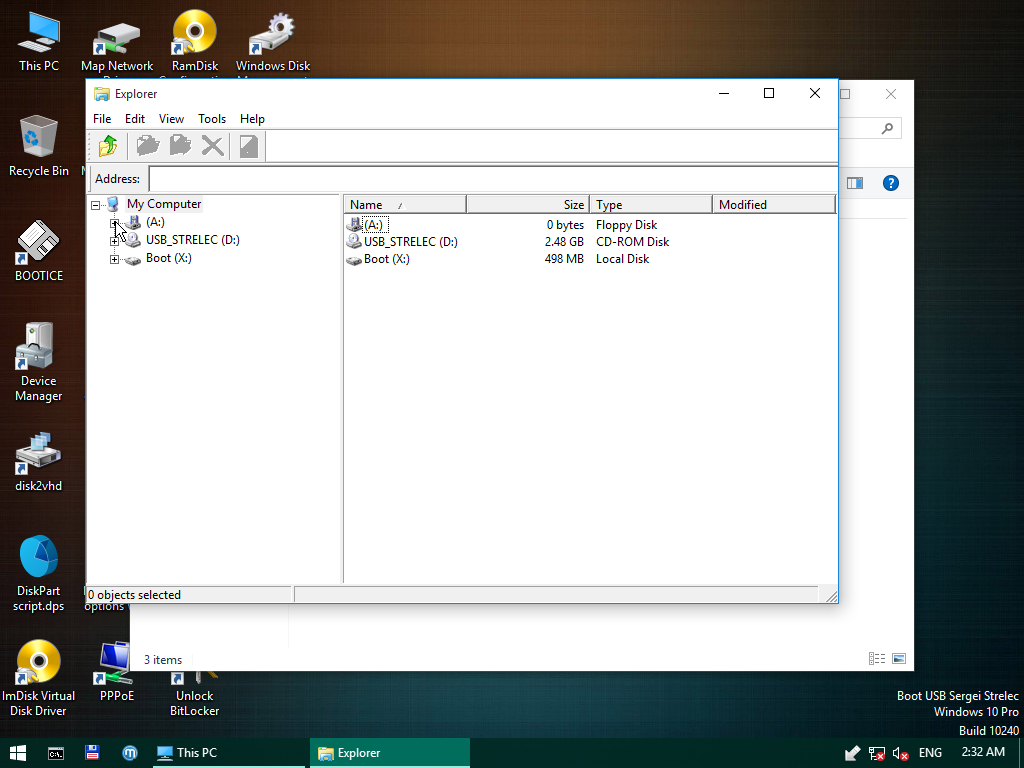Open the Map Network Drive desktop icon

117,46
